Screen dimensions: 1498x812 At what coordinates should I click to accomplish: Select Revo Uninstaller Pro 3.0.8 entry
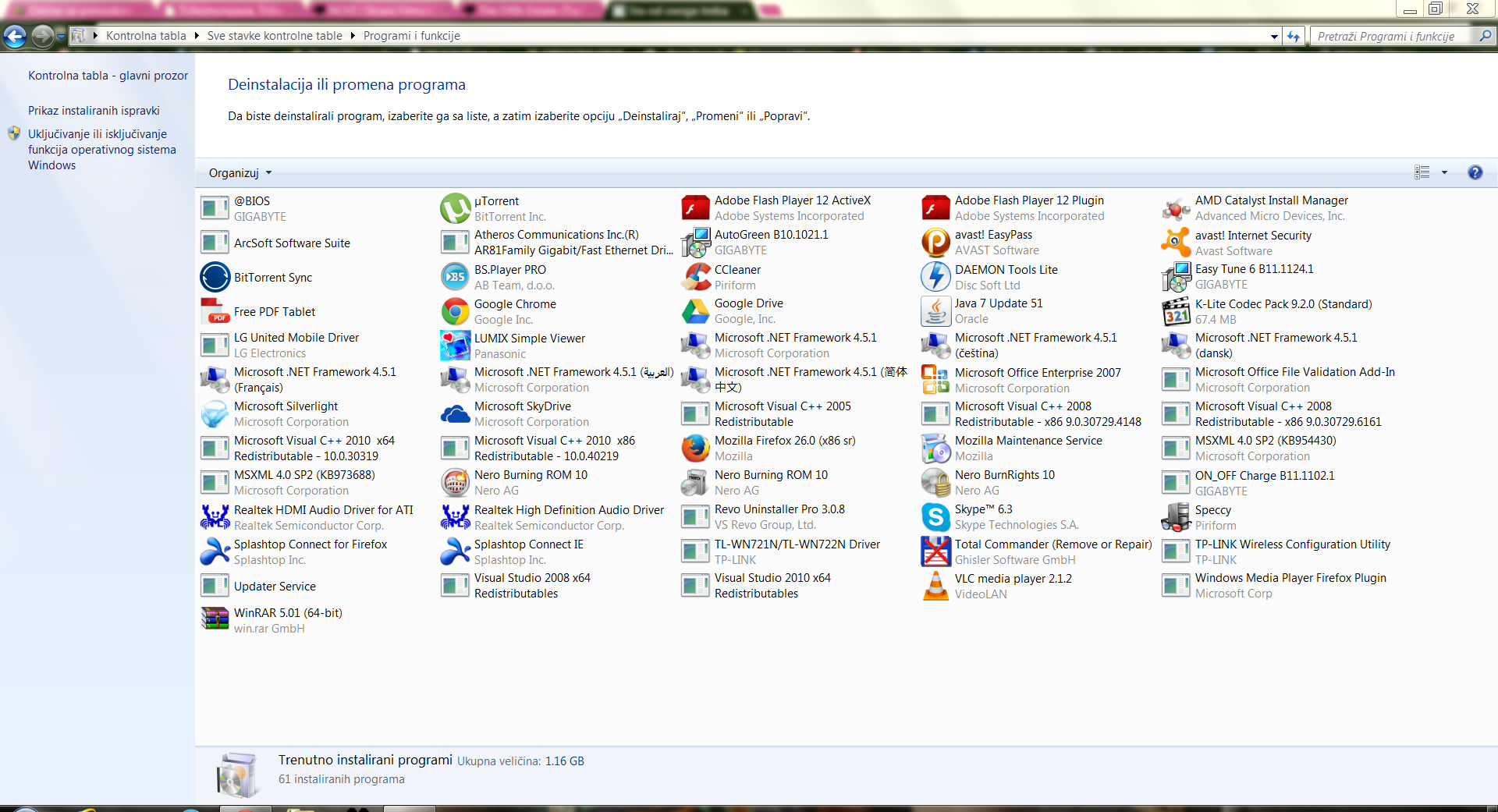pos(797,517)
